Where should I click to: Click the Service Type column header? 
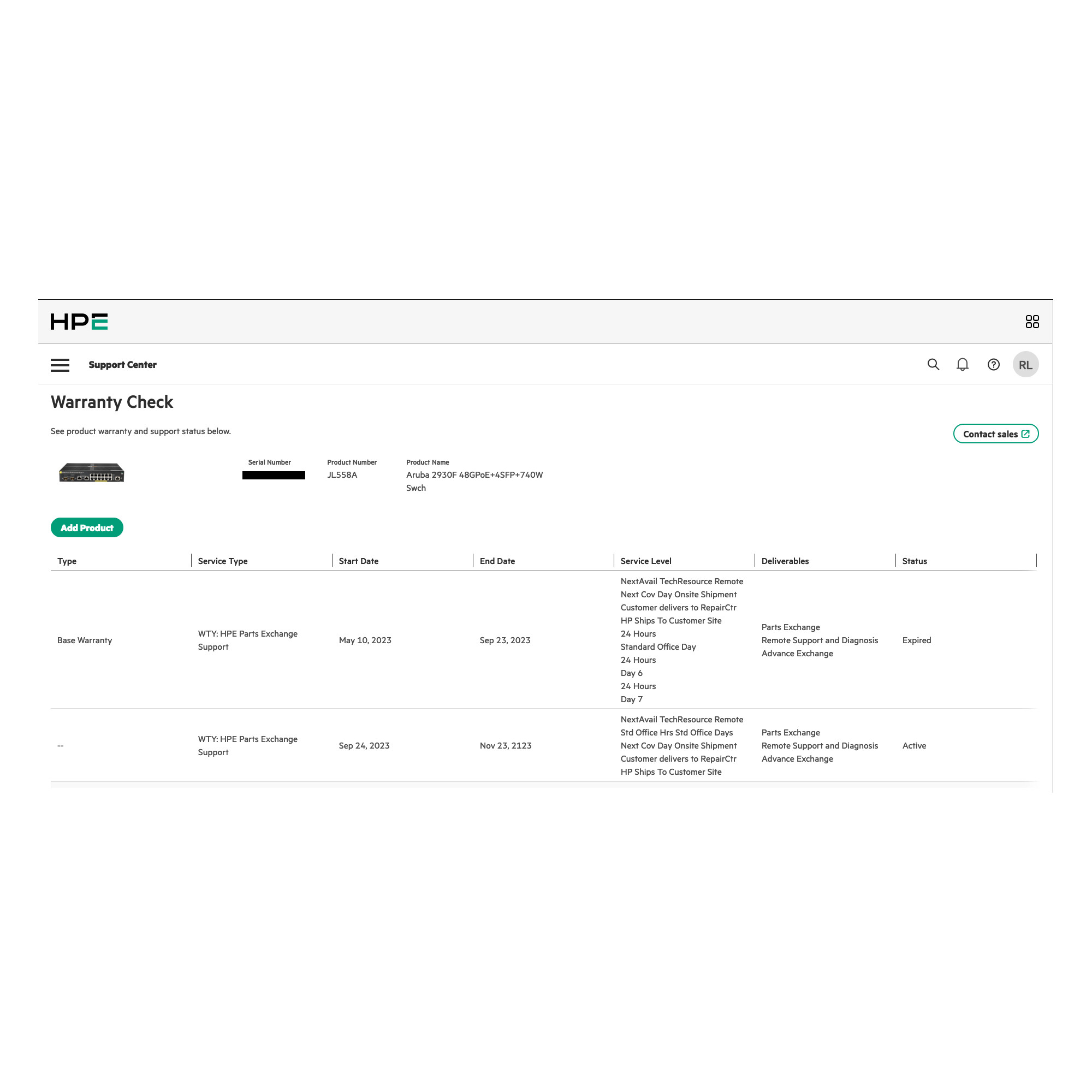point(223,561)
